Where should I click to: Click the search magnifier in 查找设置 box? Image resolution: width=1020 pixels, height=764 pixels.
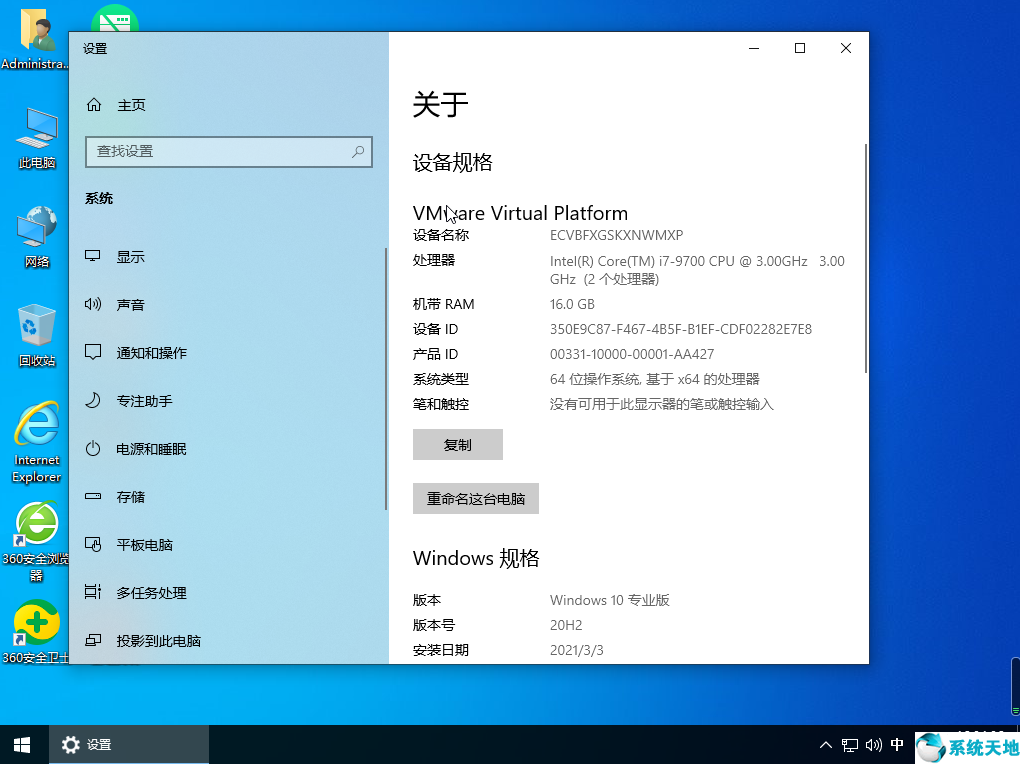[x=358, y=152]
